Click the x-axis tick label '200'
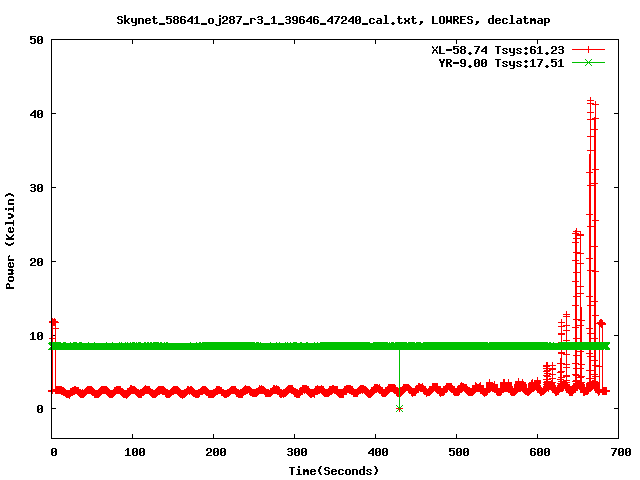Screen dimensions: 640x480 (216, 452)
